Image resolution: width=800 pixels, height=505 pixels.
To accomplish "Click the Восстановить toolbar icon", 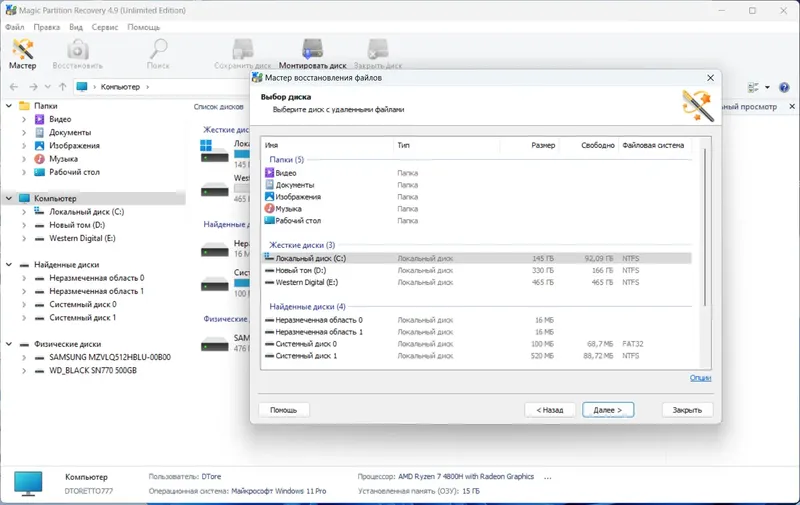I will (78, 54).
